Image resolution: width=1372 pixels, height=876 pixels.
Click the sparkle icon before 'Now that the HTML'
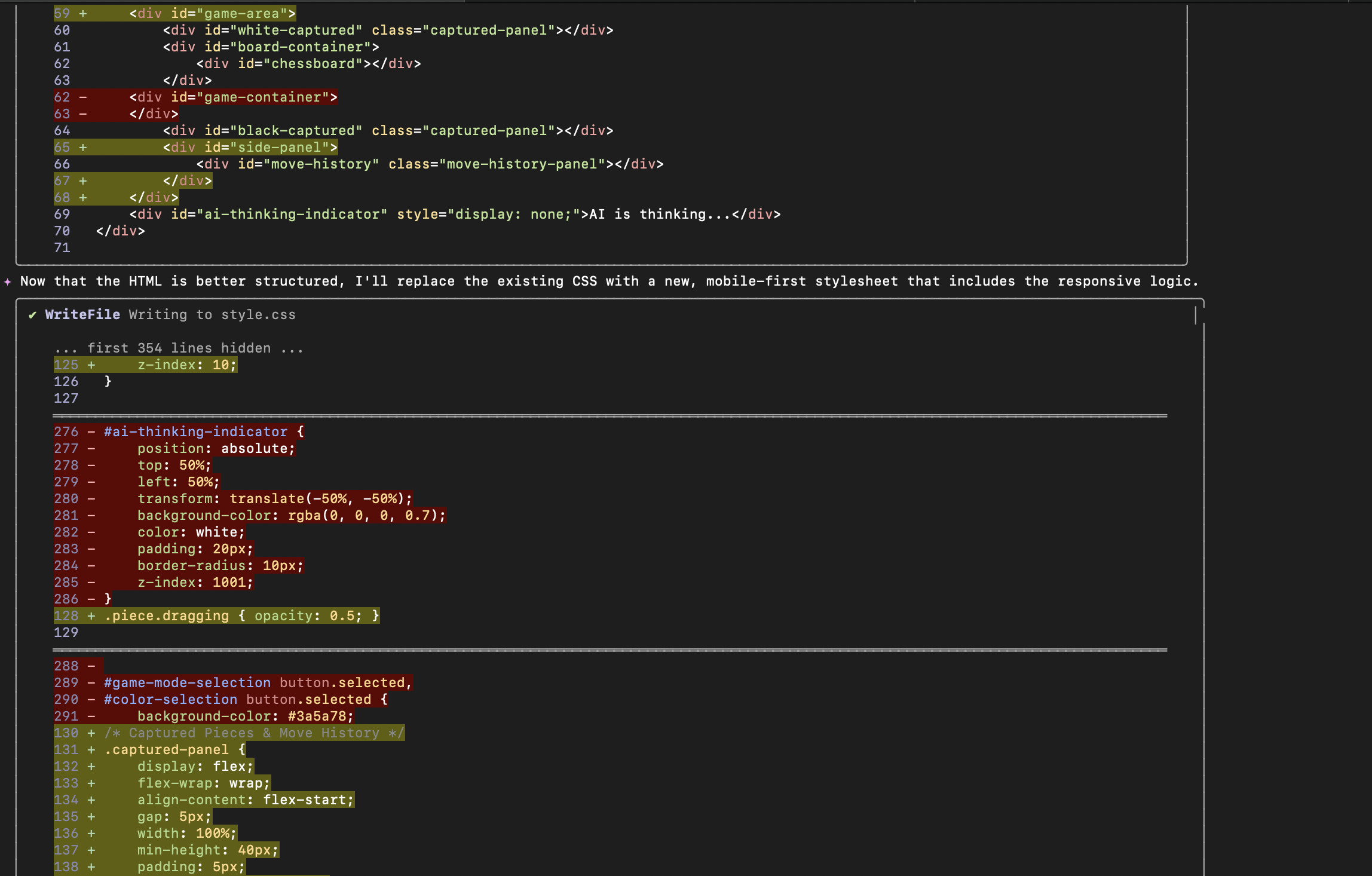coord(7,281)
